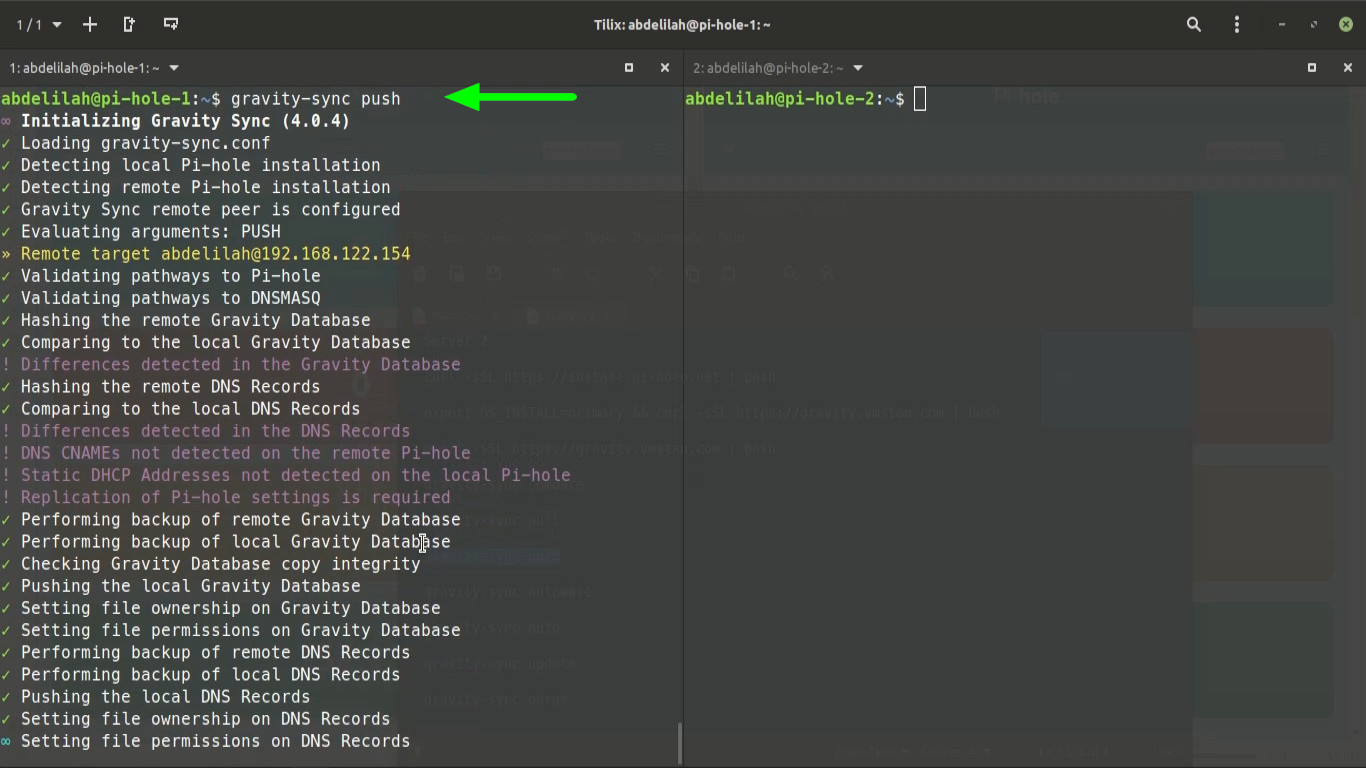Image resolution: width=1366 pixels, height=768 pixels.
Task: Close the pi-hole-1 terminal pane
Action: coord(665,68)
